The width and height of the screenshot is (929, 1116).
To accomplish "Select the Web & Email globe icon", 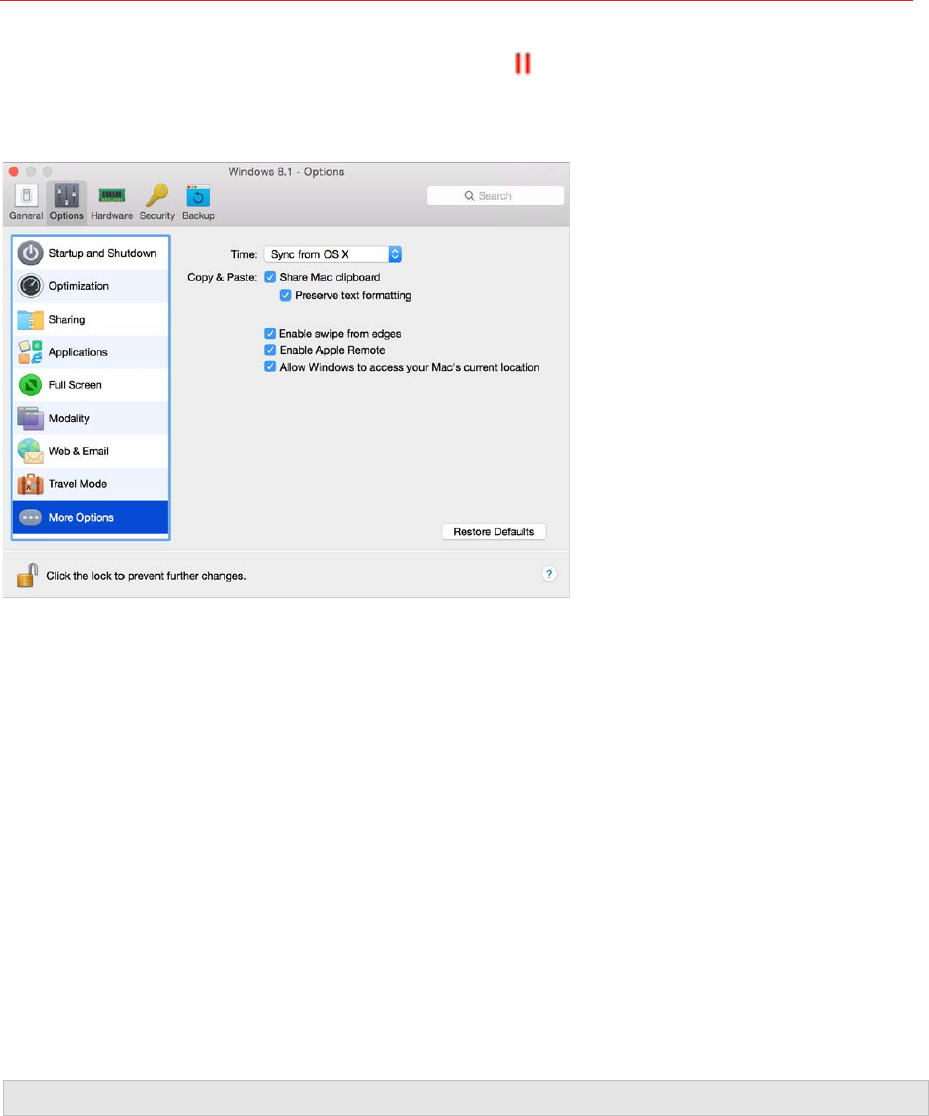I will click(31, 451).
